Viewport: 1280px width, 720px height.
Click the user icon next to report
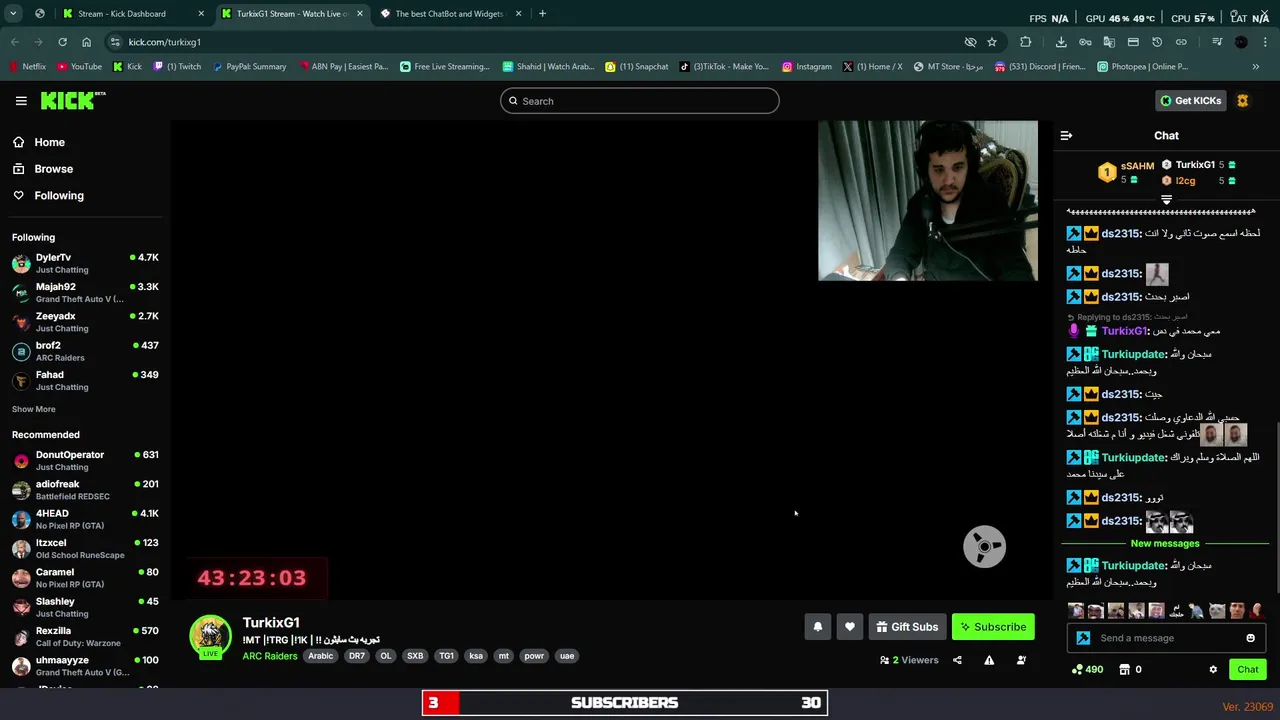1021,660
